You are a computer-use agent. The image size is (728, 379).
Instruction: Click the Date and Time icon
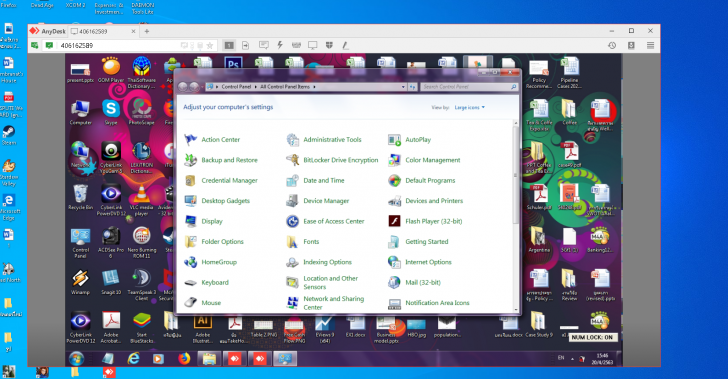[x=292, y=180]
